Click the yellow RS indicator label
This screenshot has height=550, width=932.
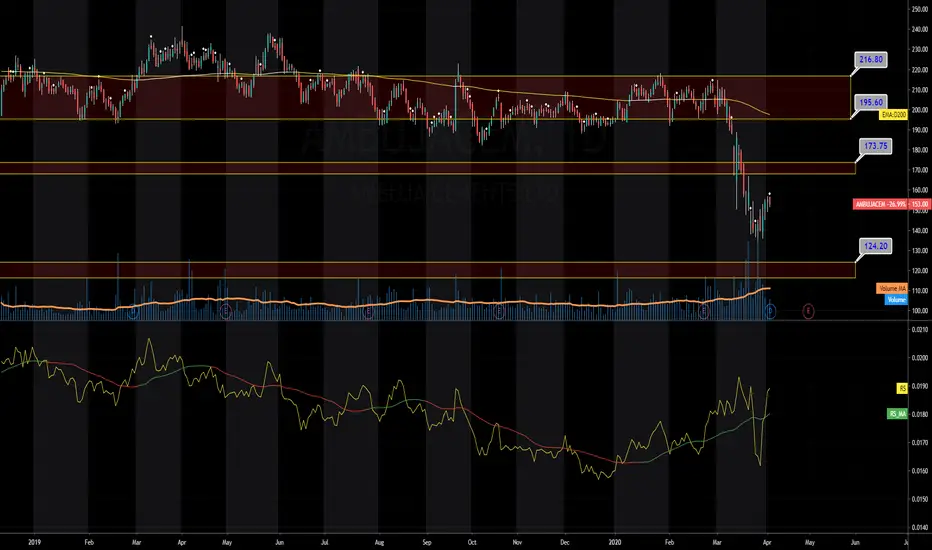tap(902, 388)
